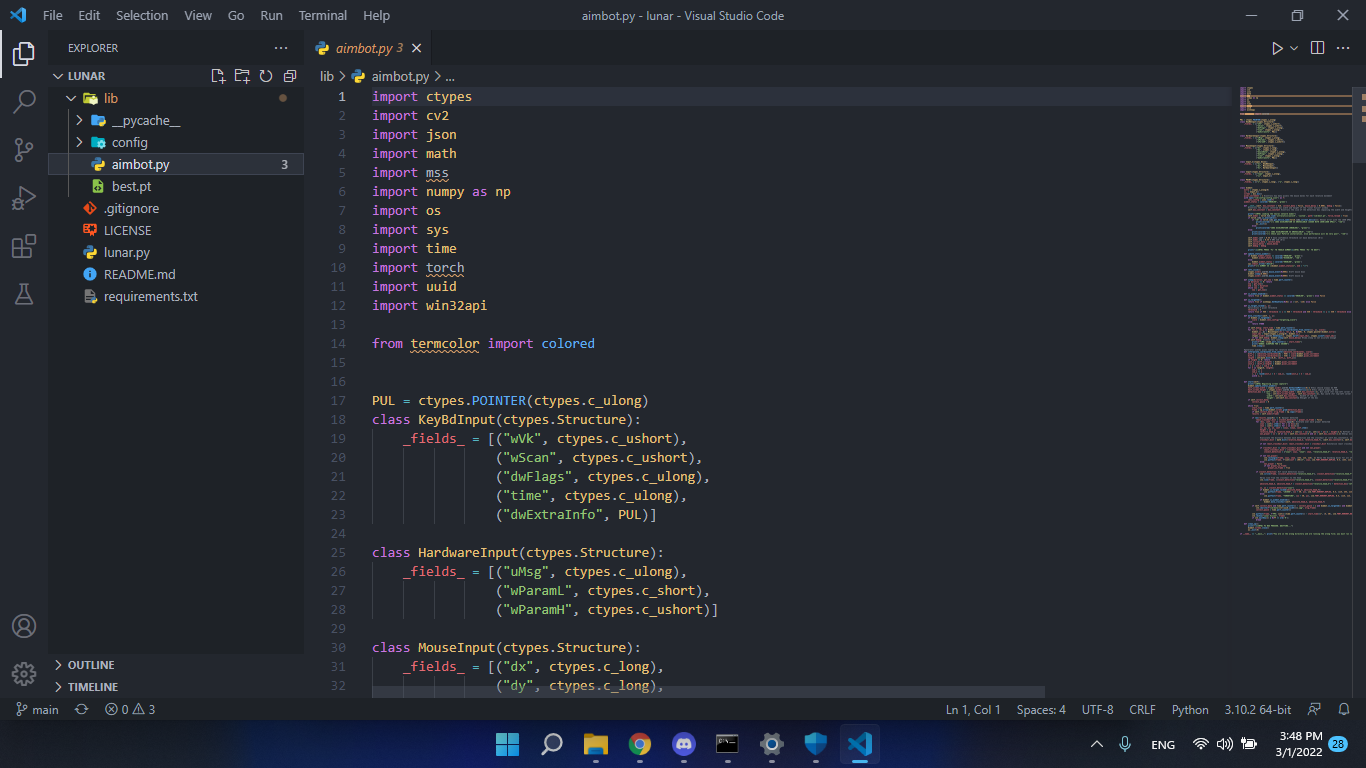
Task: Open the Terminal menu
Action: coord(322,15)
